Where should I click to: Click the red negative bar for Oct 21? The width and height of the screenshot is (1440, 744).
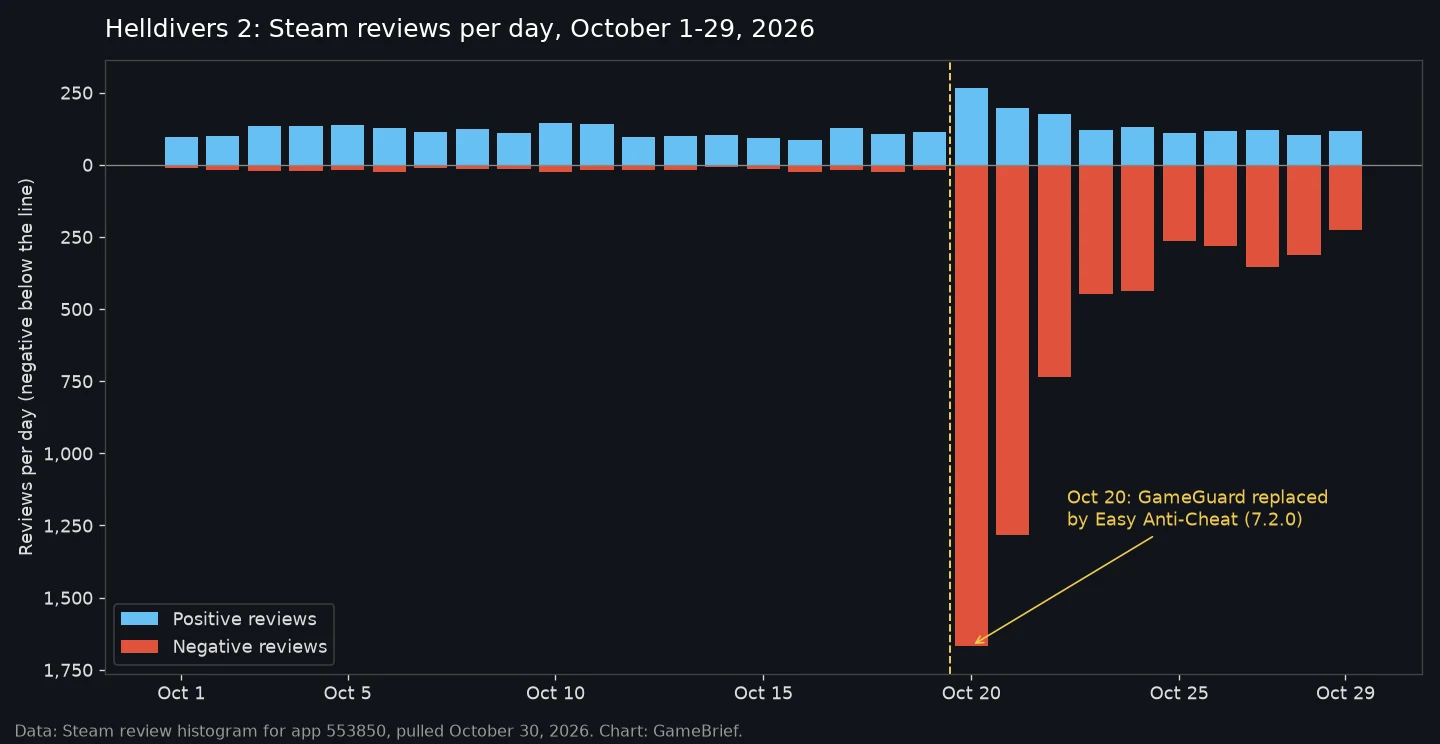pos(1013,350)
